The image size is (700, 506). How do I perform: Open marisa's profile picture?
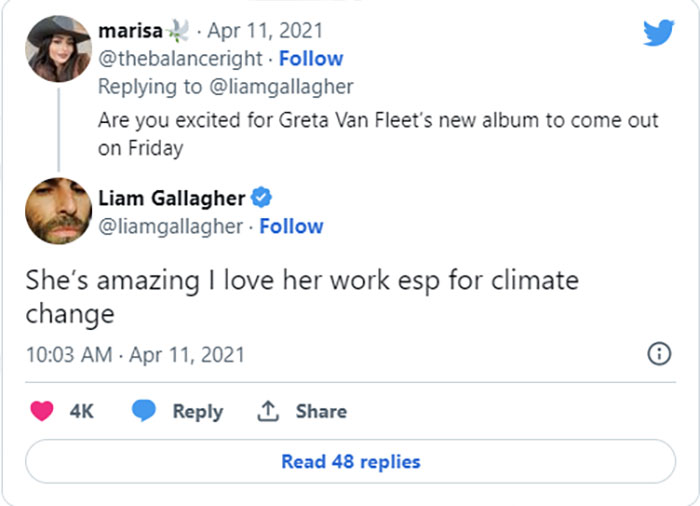tap(59, 48)
